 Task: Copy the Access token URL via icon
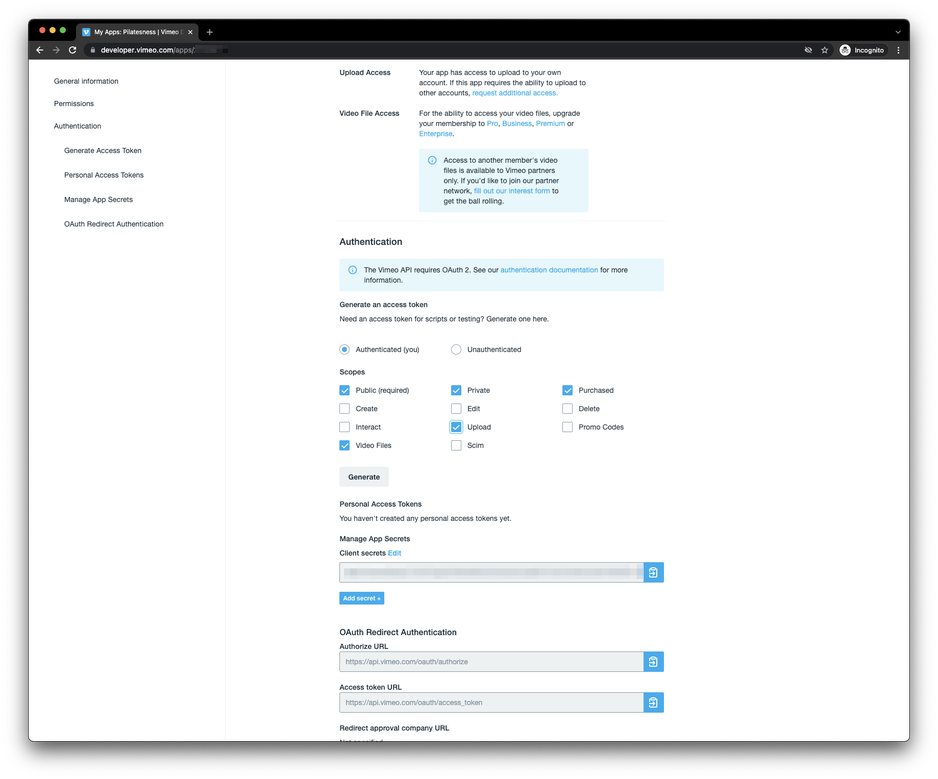coord(653,702)
